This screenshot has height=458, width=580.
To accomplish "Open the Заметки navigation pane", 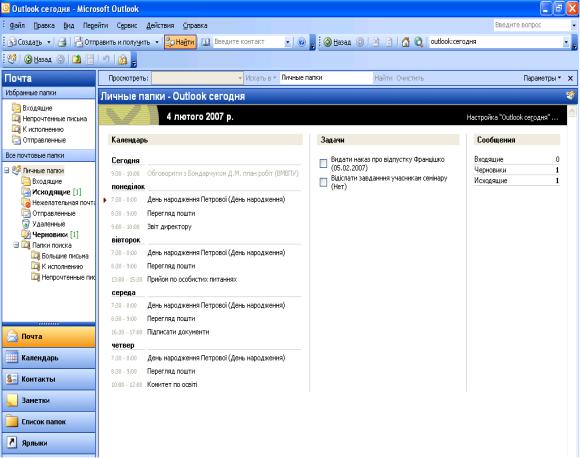I will [x=49, y=400].
